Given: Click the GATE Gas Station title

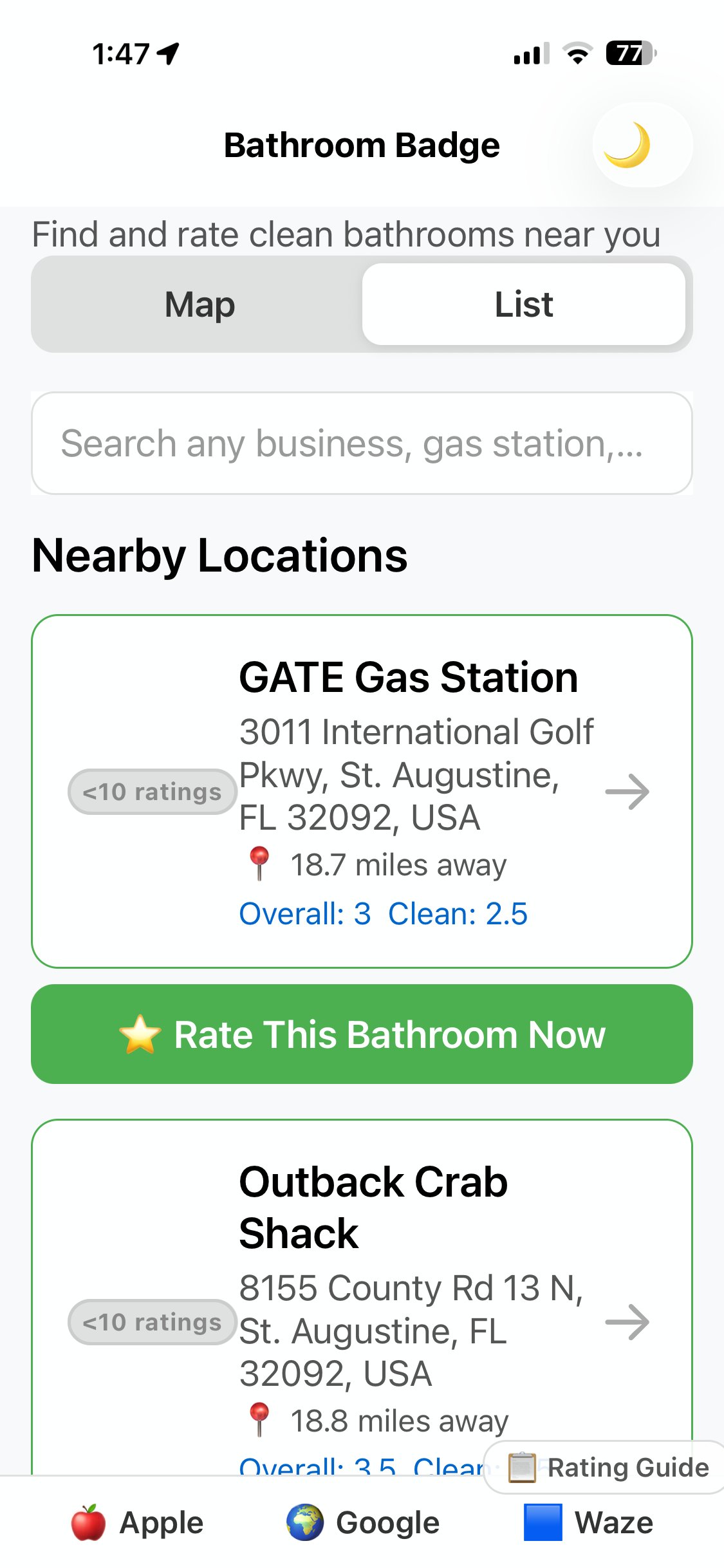Looking at the screenshot, I should (x=408, y=678).
